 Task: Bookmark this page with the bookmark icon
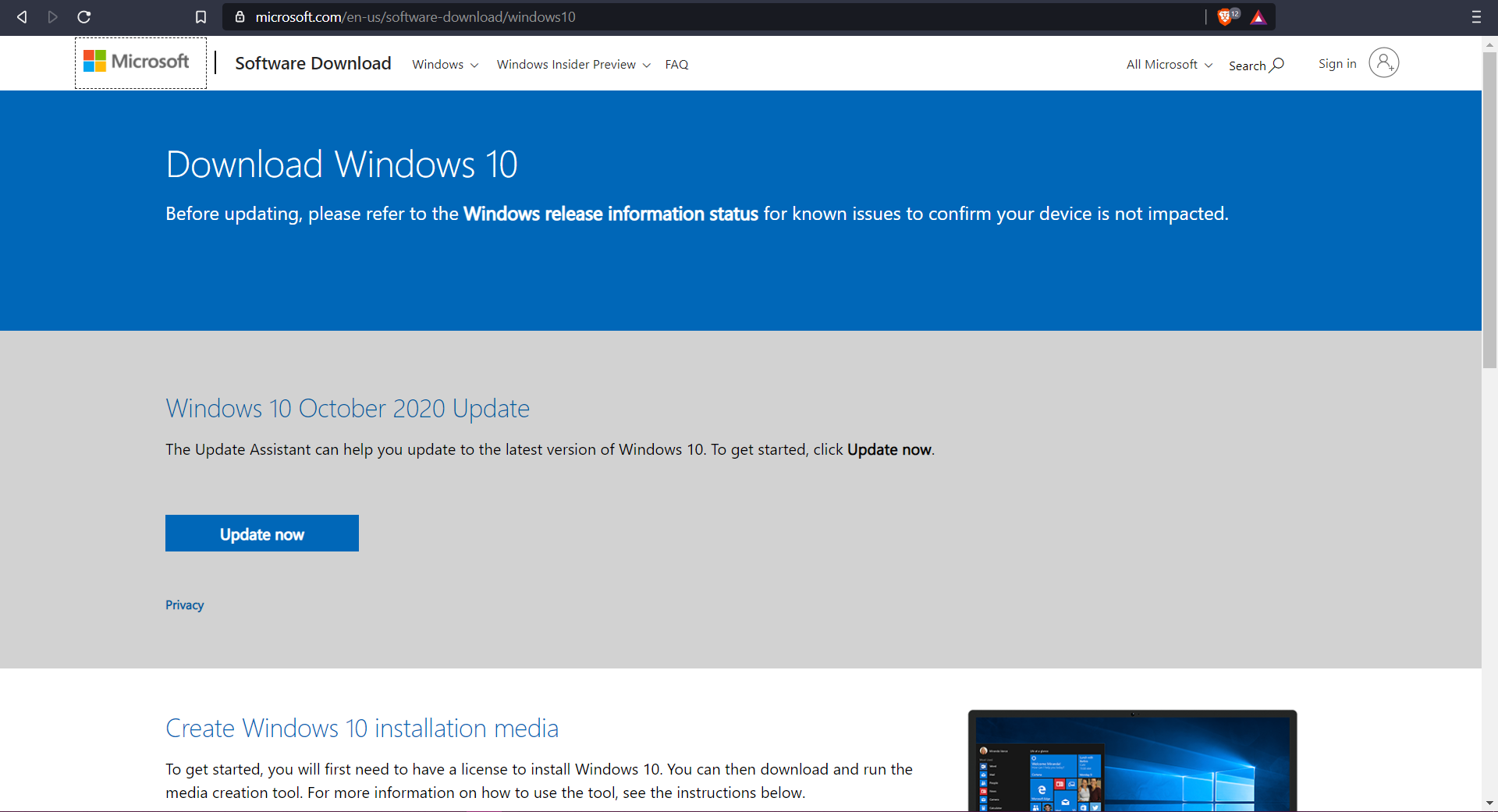coord(201,17)
